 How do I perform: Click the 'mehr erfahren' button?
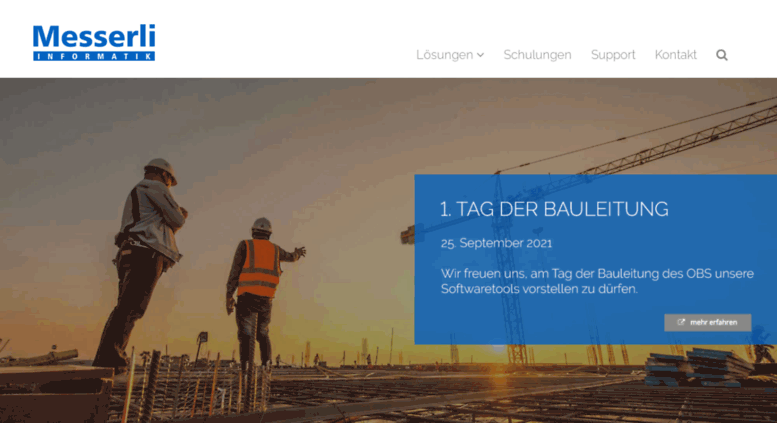(708, 322)
